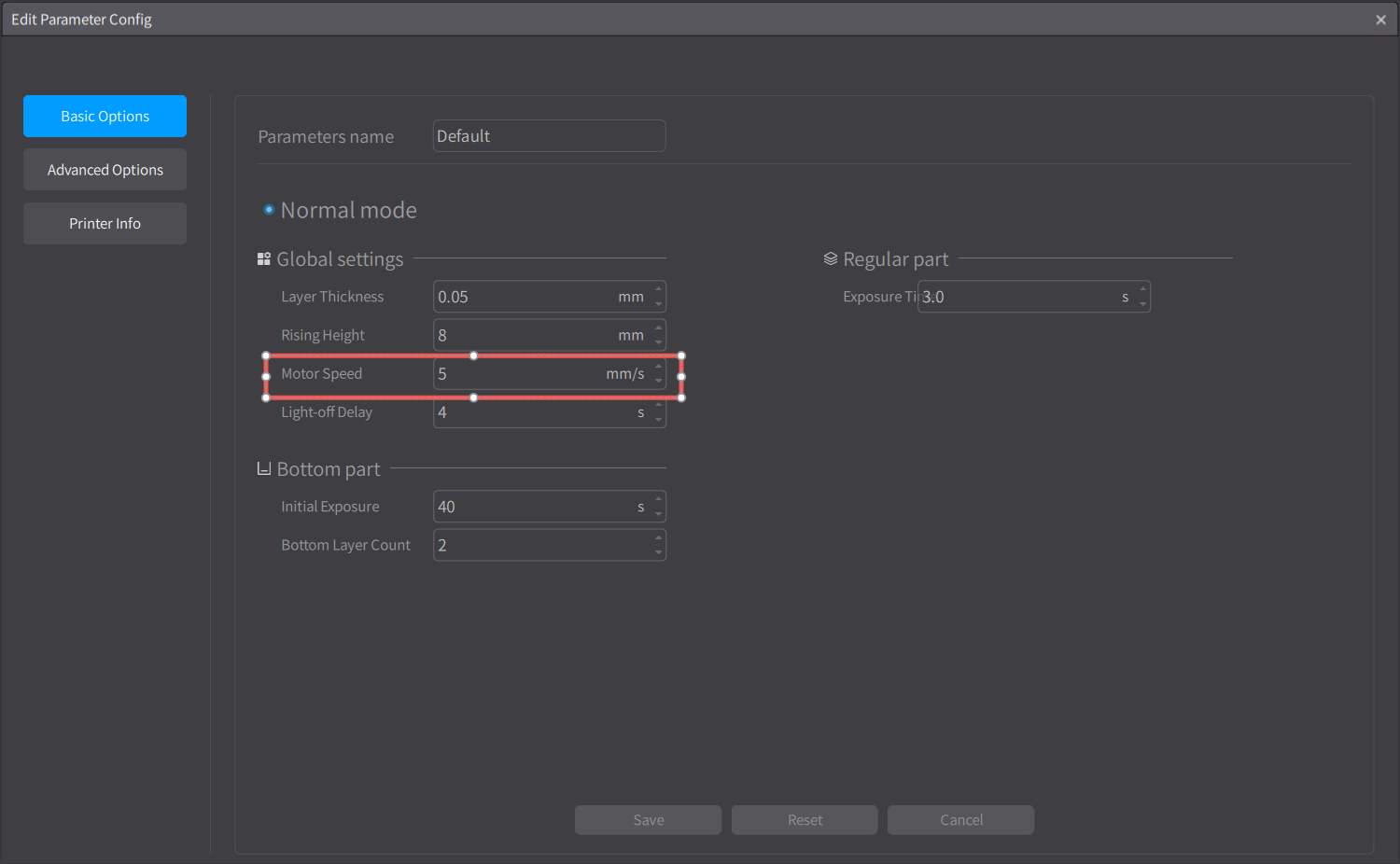
Task: Increase Layer Thickness with up arrow
Action: pyautogui.click(x=659, y=289)
